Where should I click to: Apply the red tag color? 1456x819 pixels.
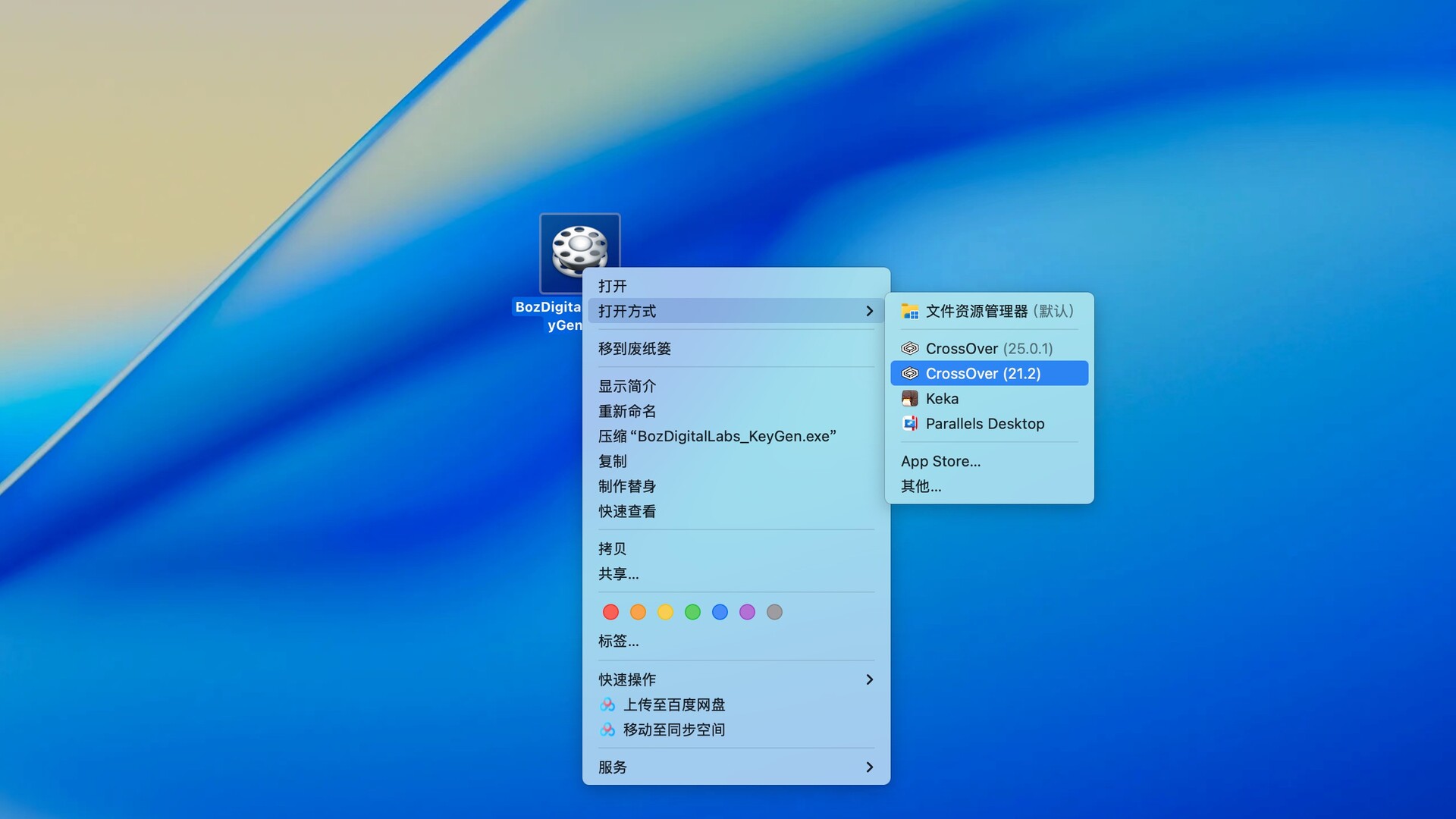coord(610,612)
